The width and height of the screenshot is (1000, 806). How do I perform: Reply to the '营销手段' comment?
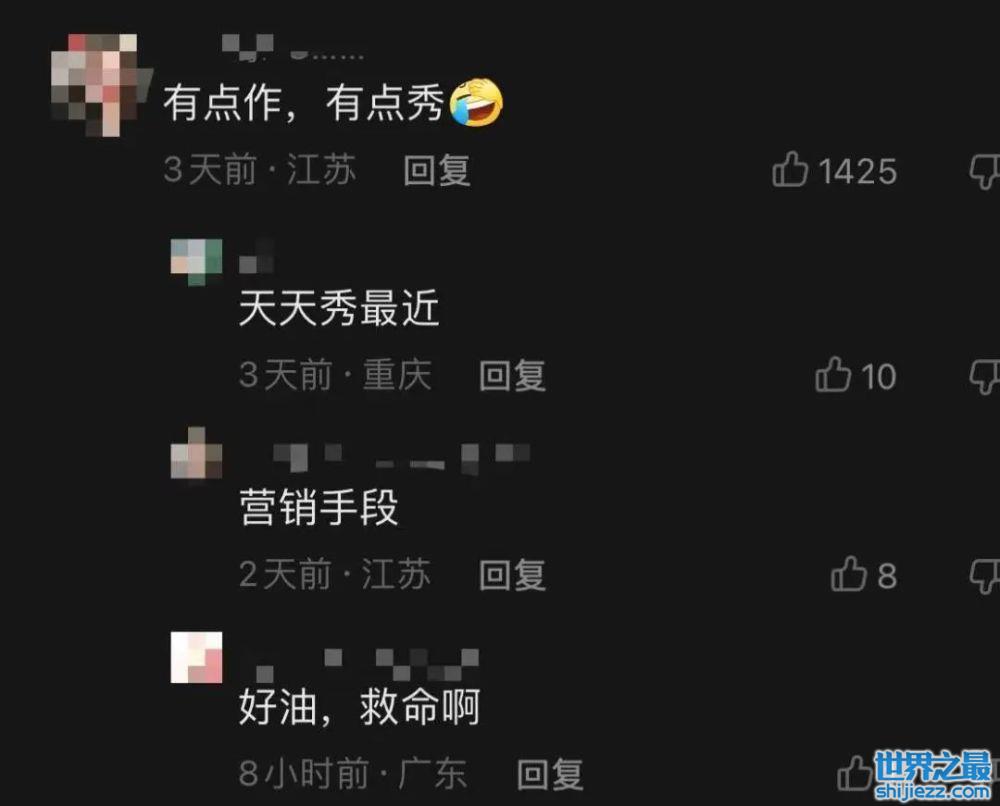pos(513,575)
